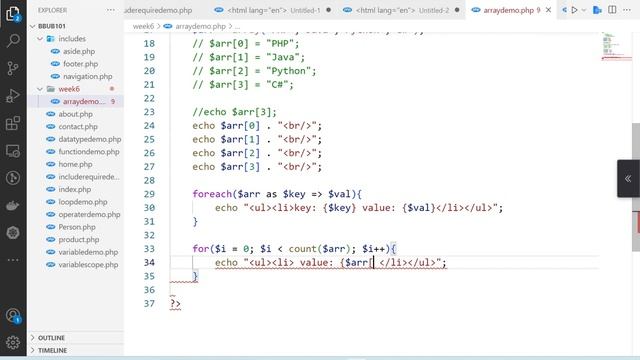Click line number 29 in gutter
The image size is (640, 360).
pyautogui.click(x=149, y=194)
